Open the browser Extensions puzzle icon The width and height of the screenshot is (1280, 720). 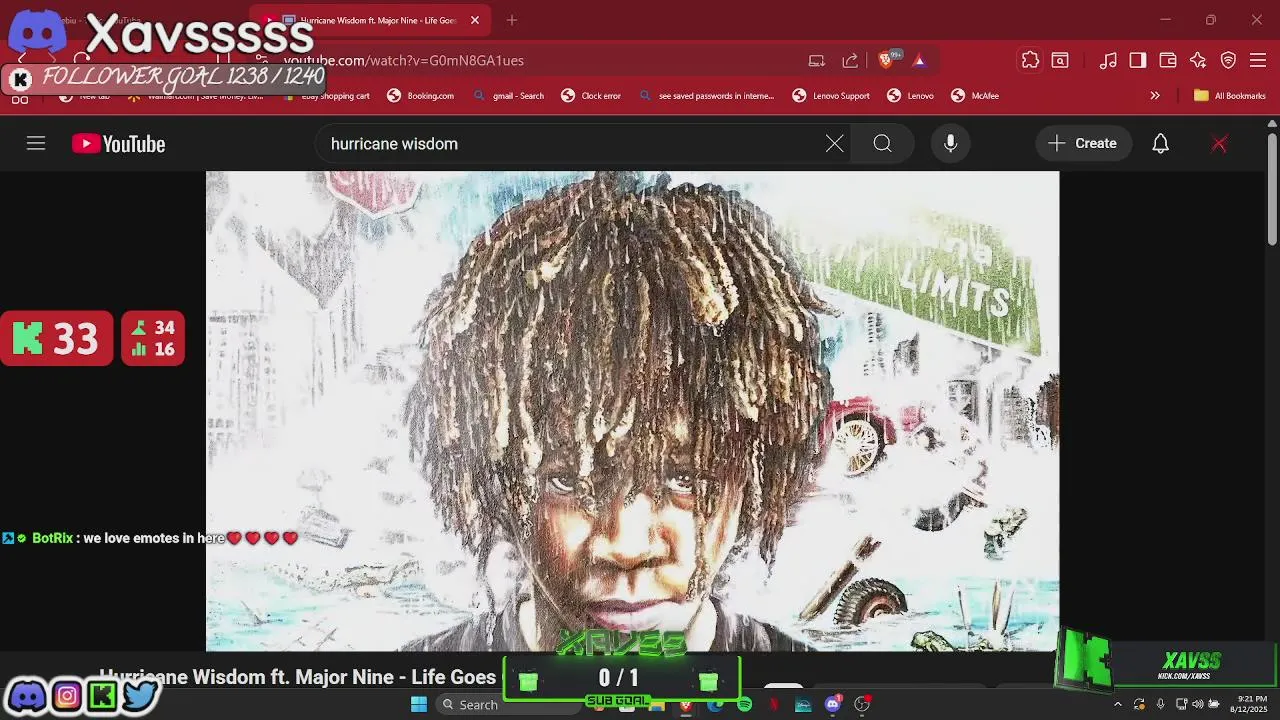1030,60
